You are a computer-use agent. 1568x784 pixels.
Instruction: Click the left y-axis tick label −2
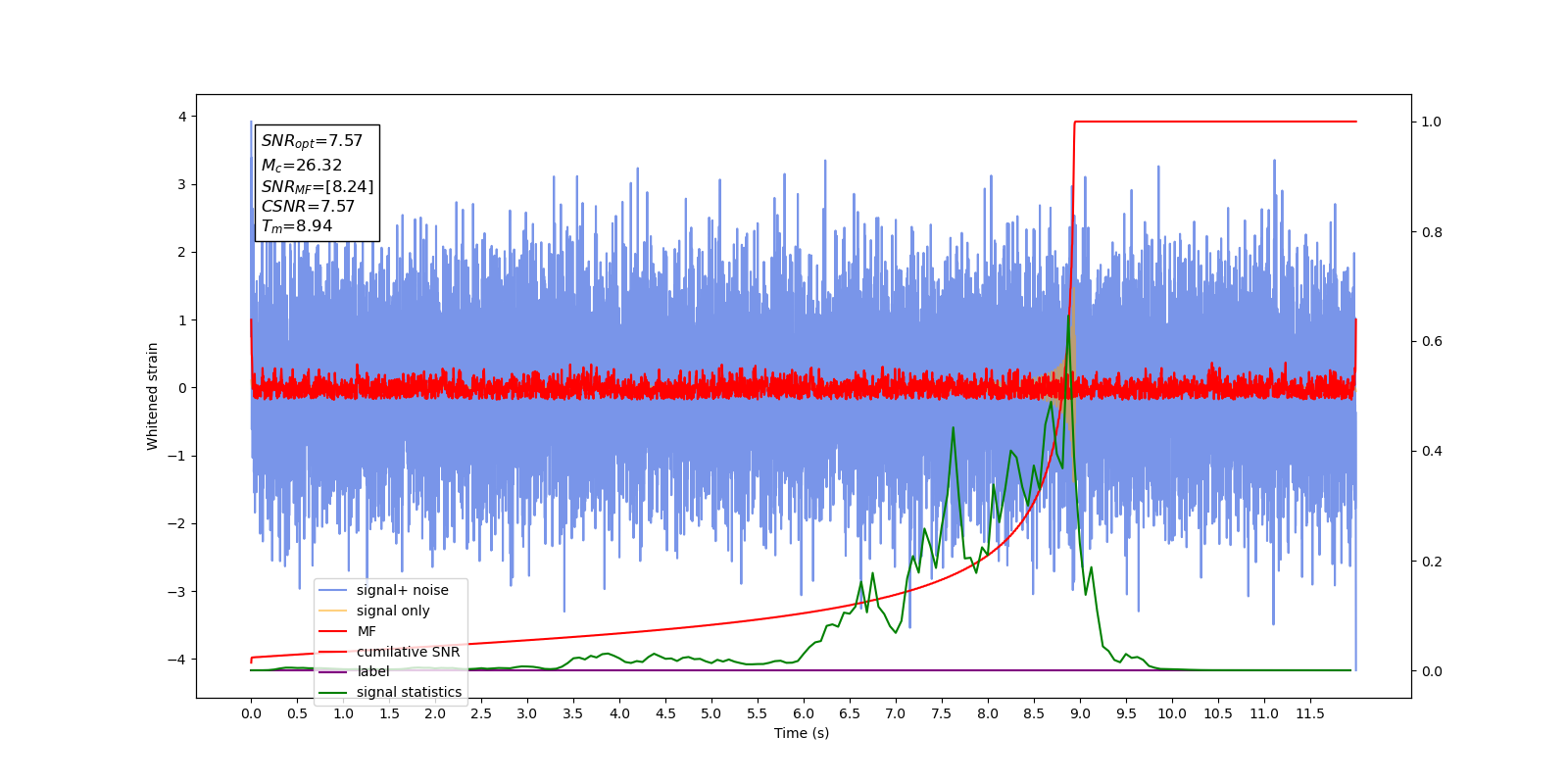(x=177, y=523)
